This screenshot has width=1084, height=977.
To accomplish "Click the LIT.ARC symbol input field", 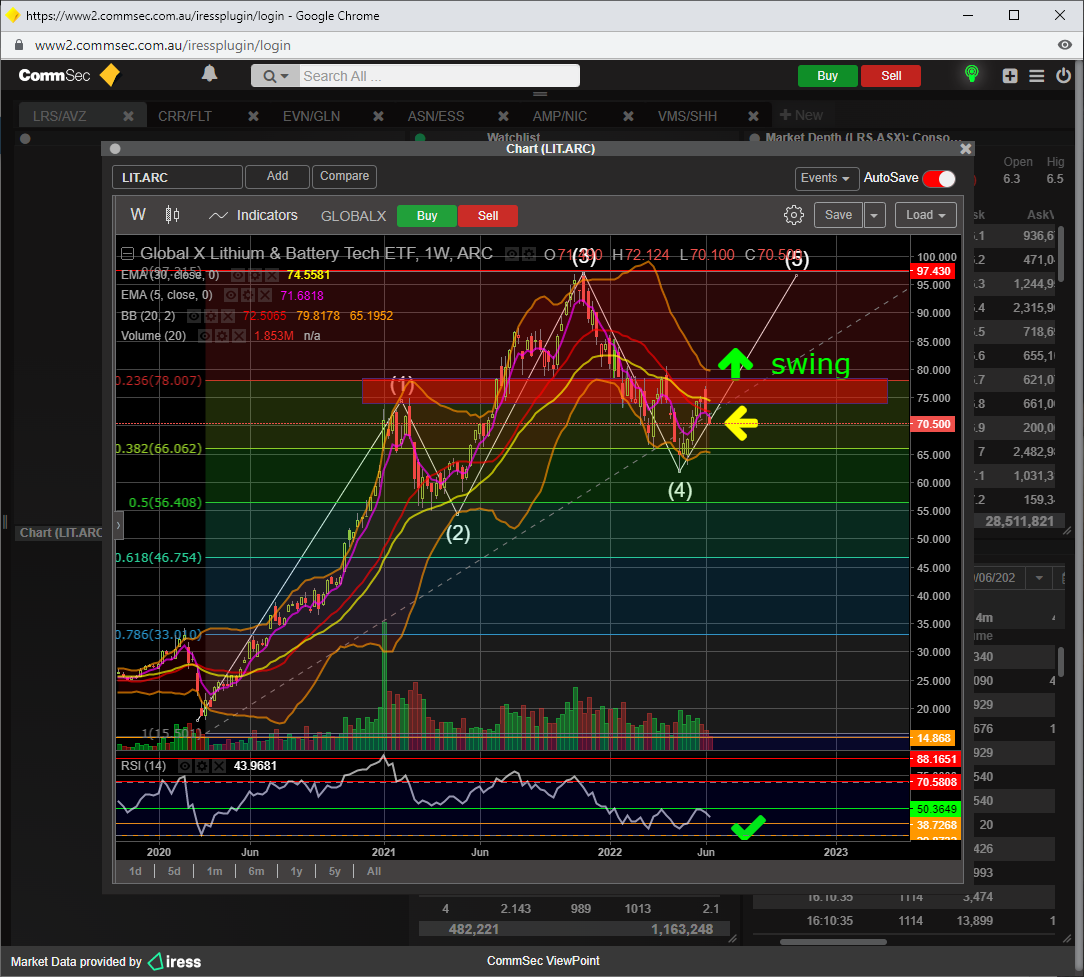I will 177,177.
